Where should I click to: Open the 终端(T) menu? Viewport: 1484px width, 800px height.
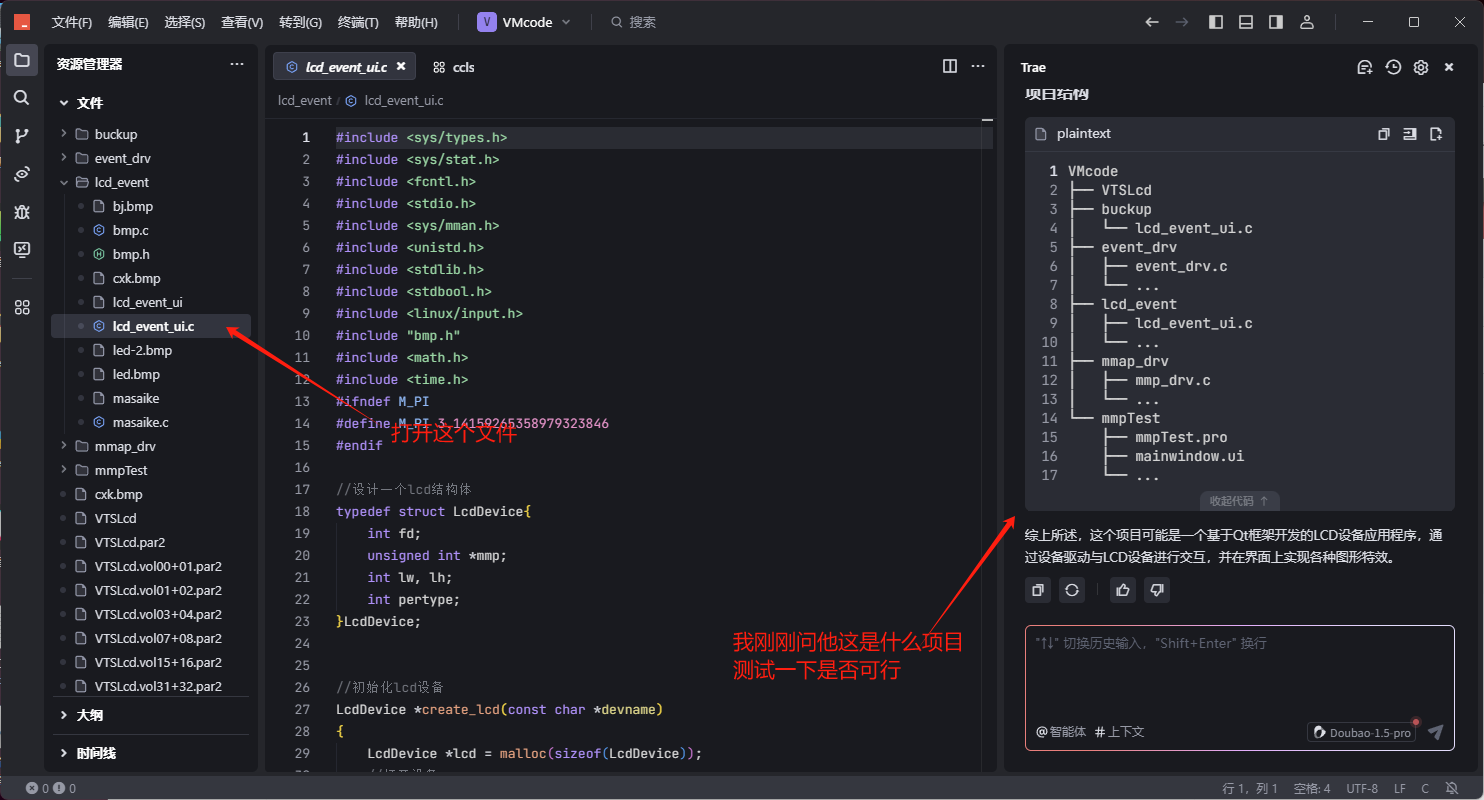pyautogui.click(x=358, y=22)
